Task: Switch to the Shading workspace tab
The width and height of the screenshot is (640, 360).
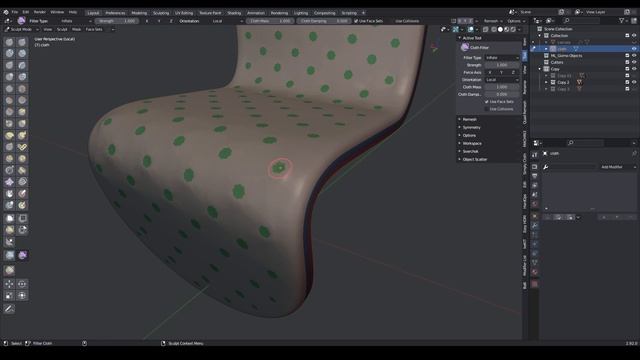Action: [x=234, y=13]
